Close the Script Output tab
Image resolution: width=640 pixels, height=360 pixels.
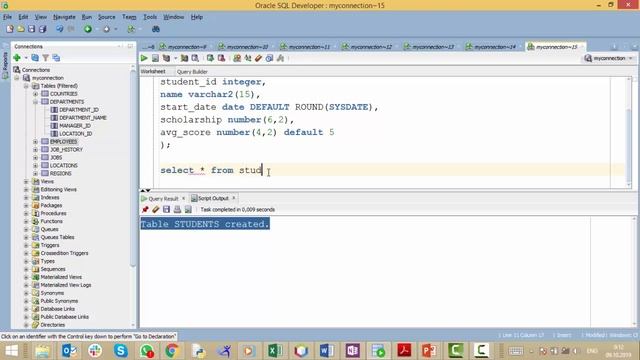point(234,198)
